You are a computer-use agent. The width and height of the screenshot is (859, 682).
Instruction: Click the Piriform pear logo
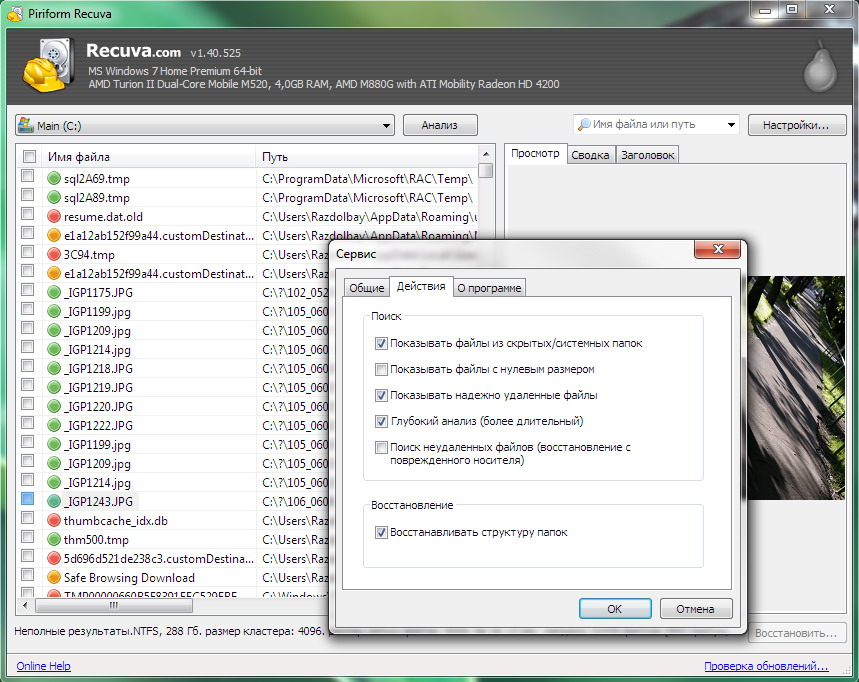click(x=820, y=66)
